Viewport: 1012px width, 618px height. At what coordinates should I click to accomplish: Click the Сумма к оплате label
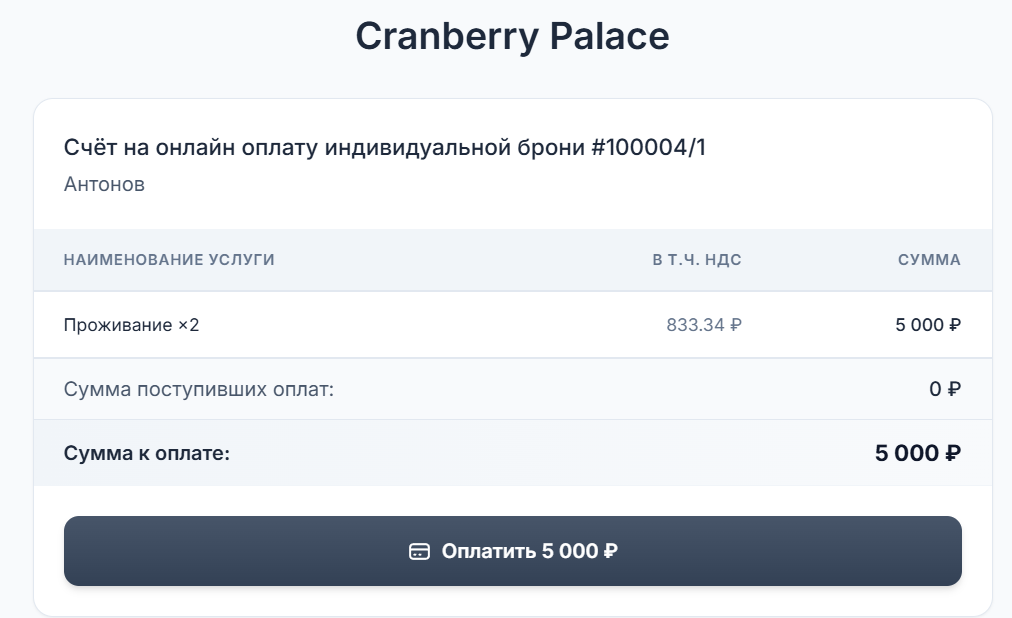[x=147, y=453]
